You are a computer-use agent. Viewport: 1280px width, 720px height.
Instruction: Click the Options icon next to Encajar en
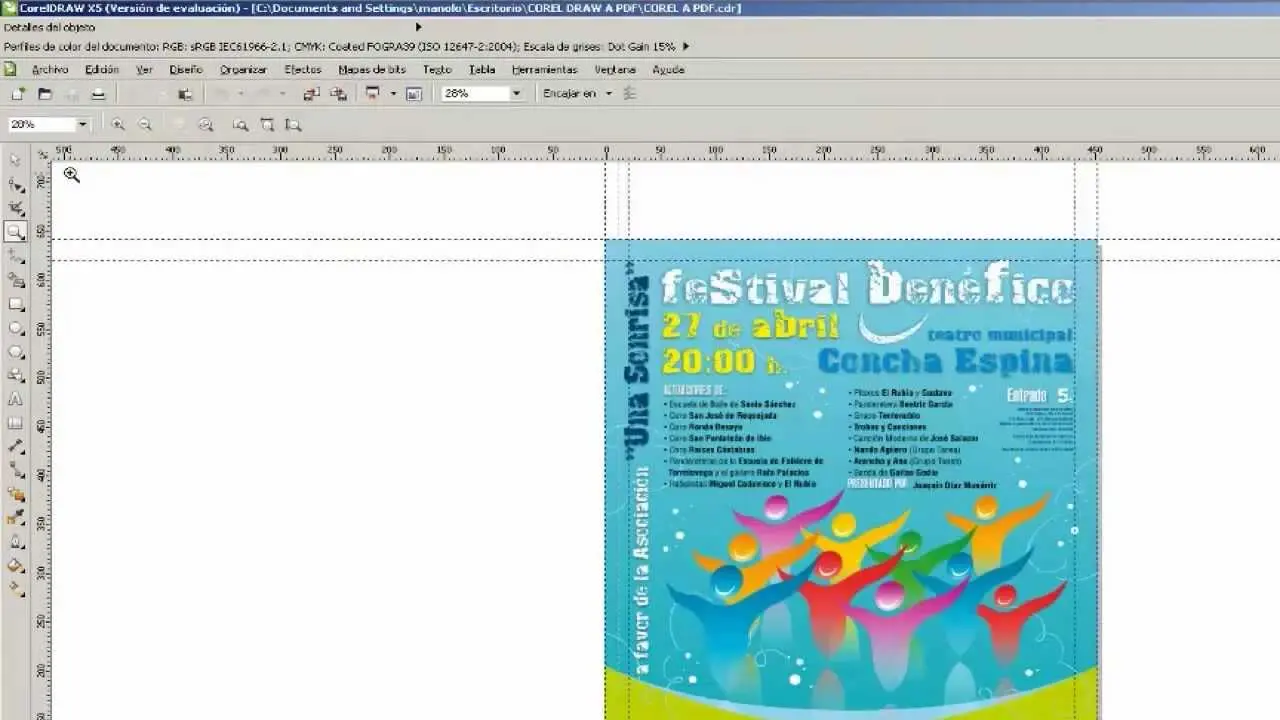tap(630, 94)
